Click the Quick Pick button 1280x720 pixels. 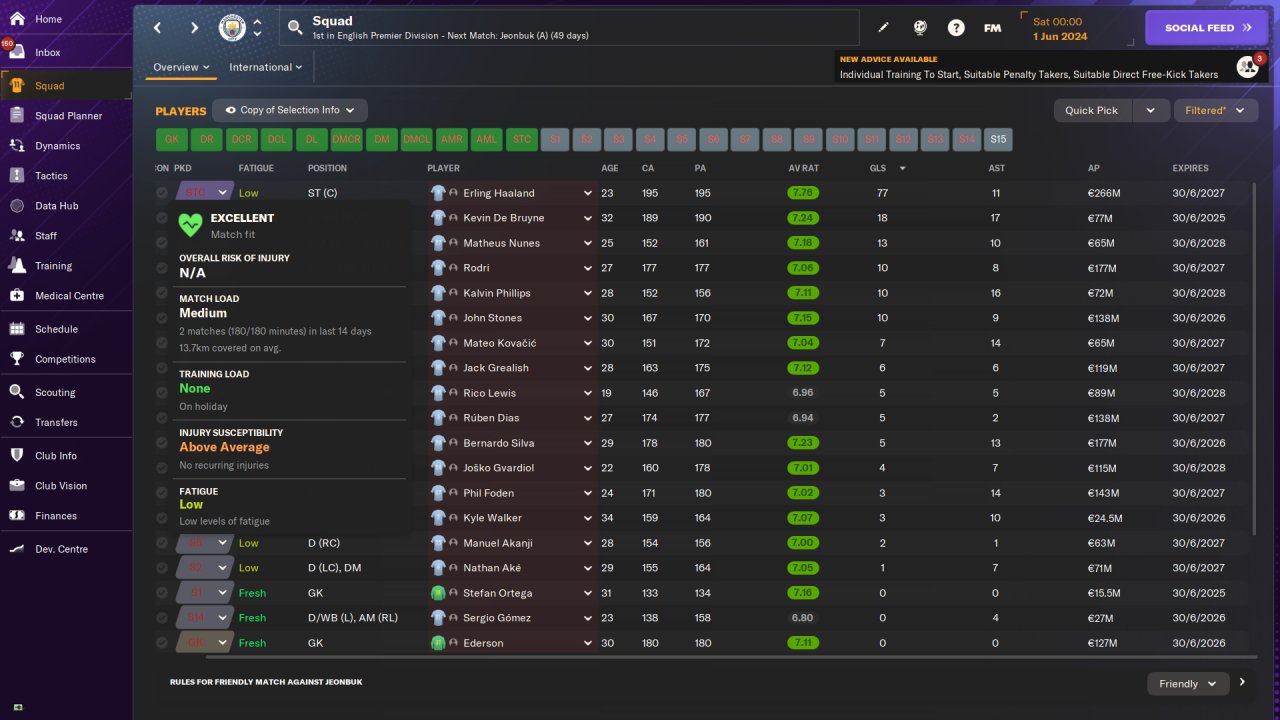tap(1092, 110)
